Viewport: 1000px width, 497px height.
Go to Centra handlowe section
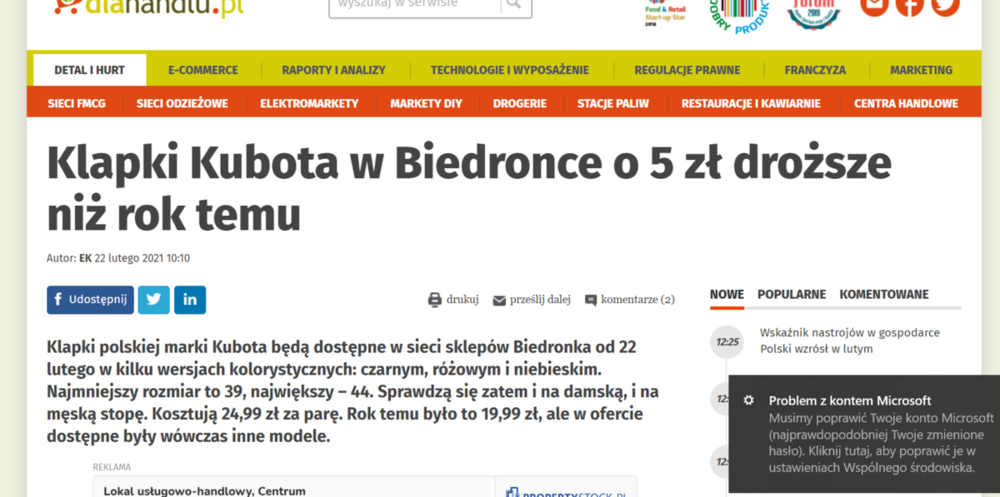(x=906, y=103)
